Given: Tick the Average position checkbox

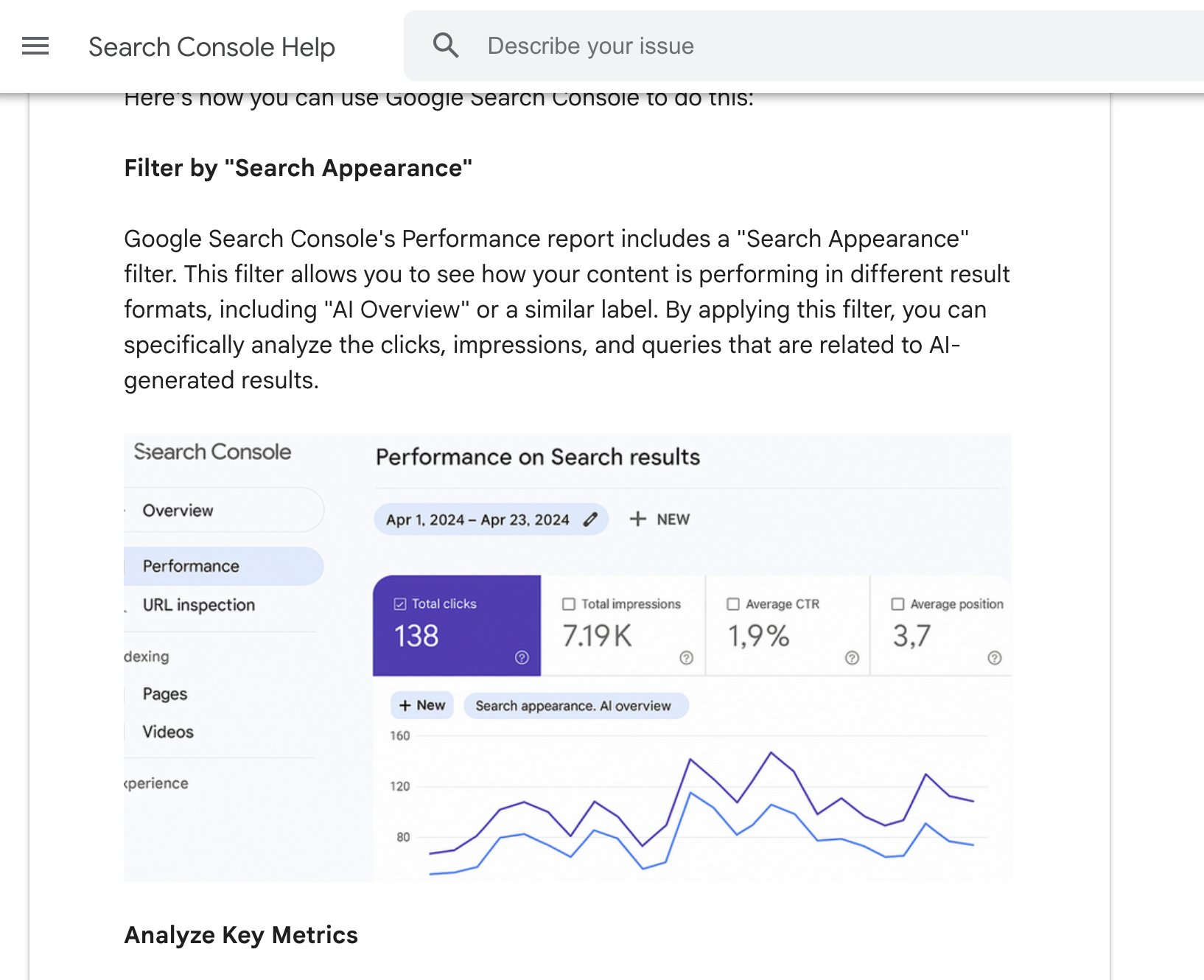Looking at the screenshot, I should [897, 604].
